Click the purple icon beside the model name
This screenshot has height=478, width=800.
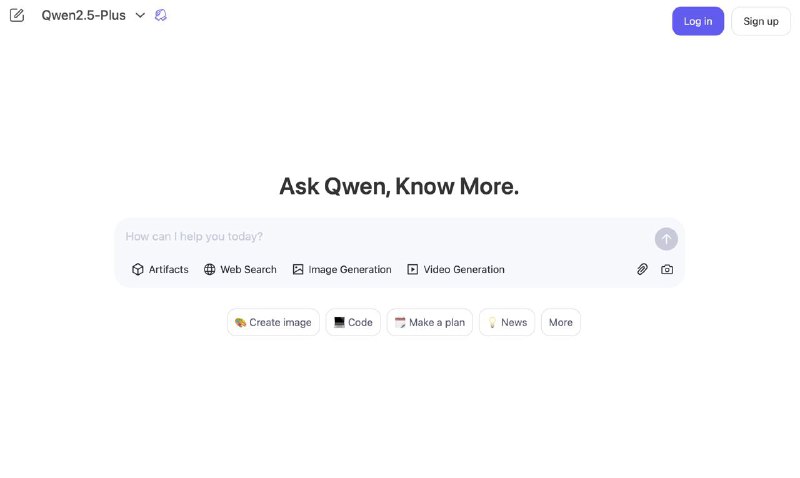pos(161,15)
